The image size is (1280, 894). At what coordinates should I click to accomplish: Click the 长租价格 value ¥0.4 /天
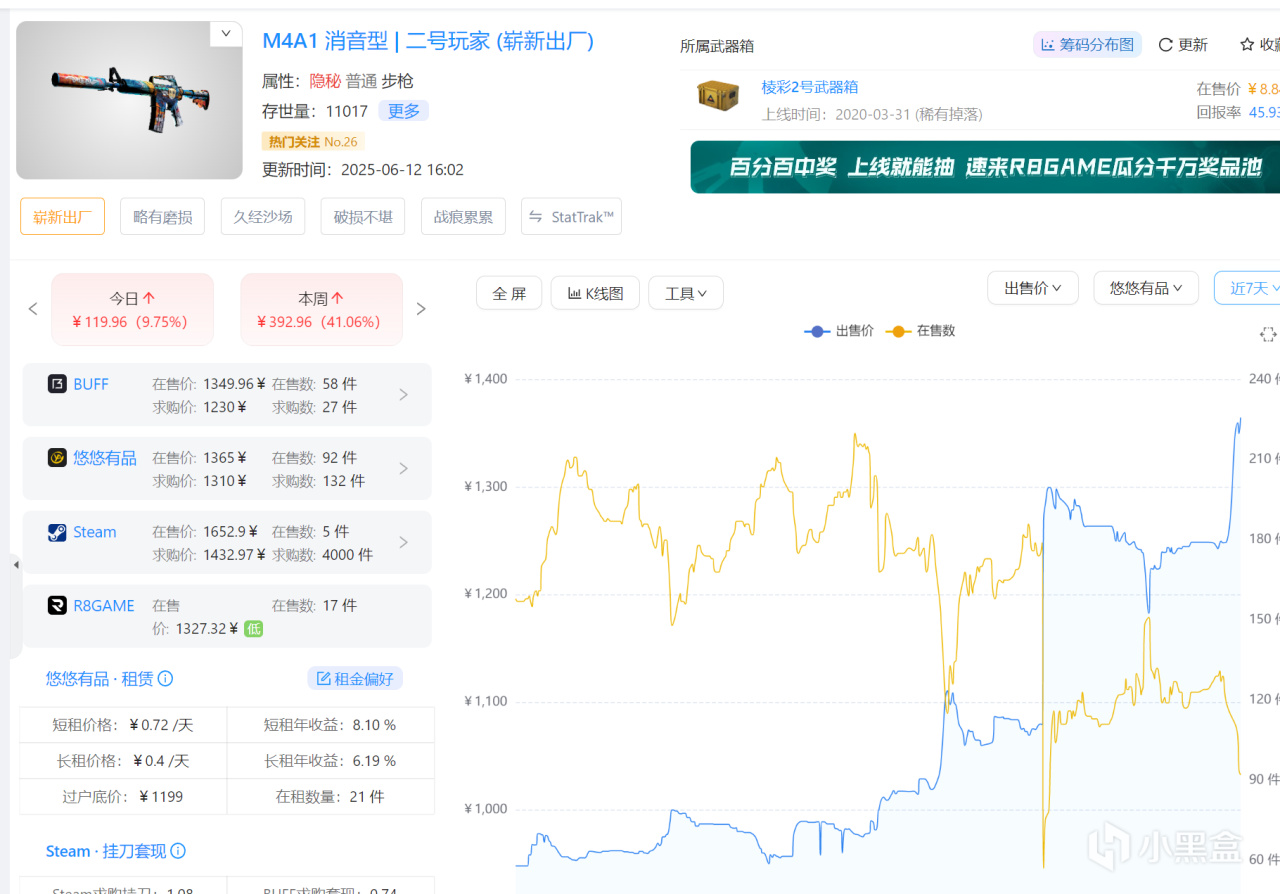click(x=160, y=761)
